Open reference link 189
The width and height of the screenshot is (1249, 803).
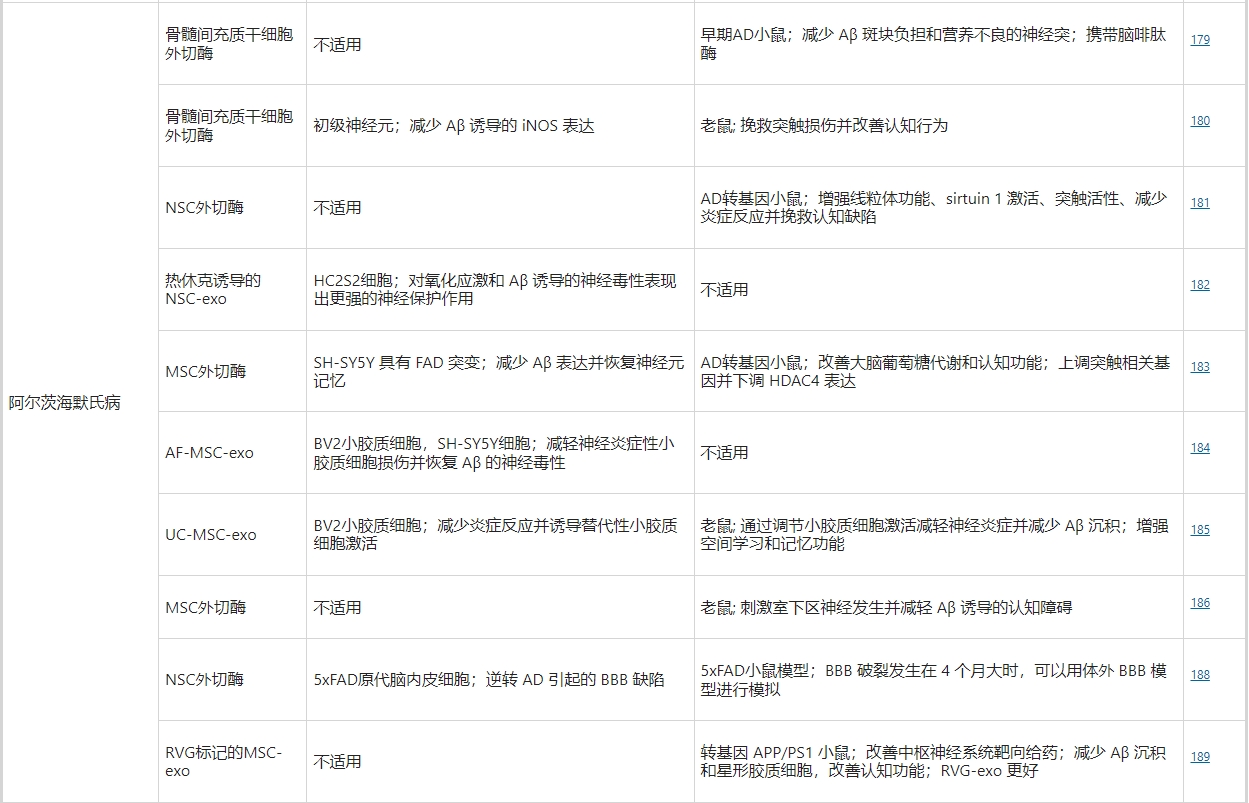click(x=1199, y=757)
